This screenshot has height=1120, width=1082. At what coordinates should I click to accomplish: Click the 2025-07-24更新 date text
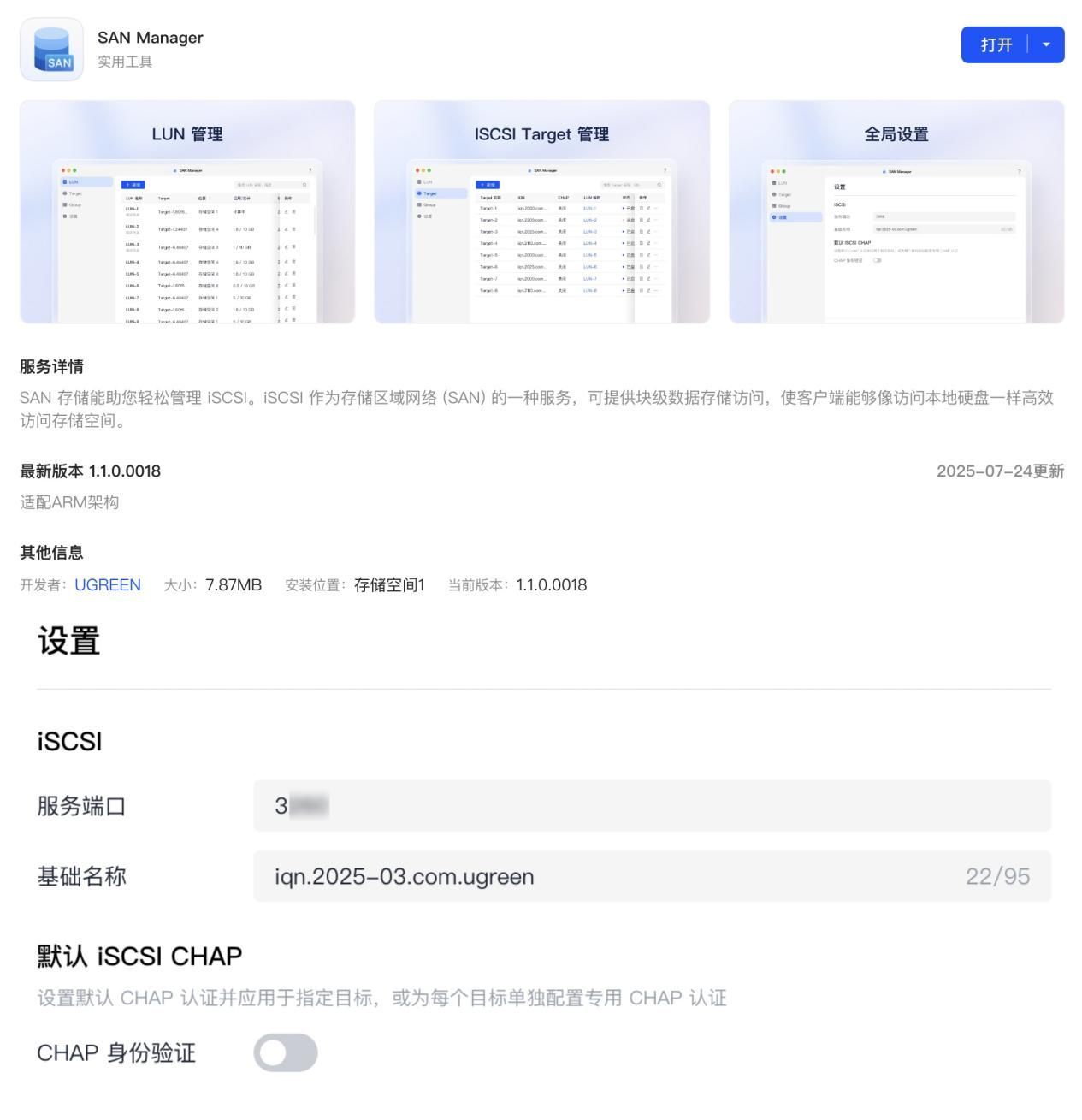click(1000, 471)
